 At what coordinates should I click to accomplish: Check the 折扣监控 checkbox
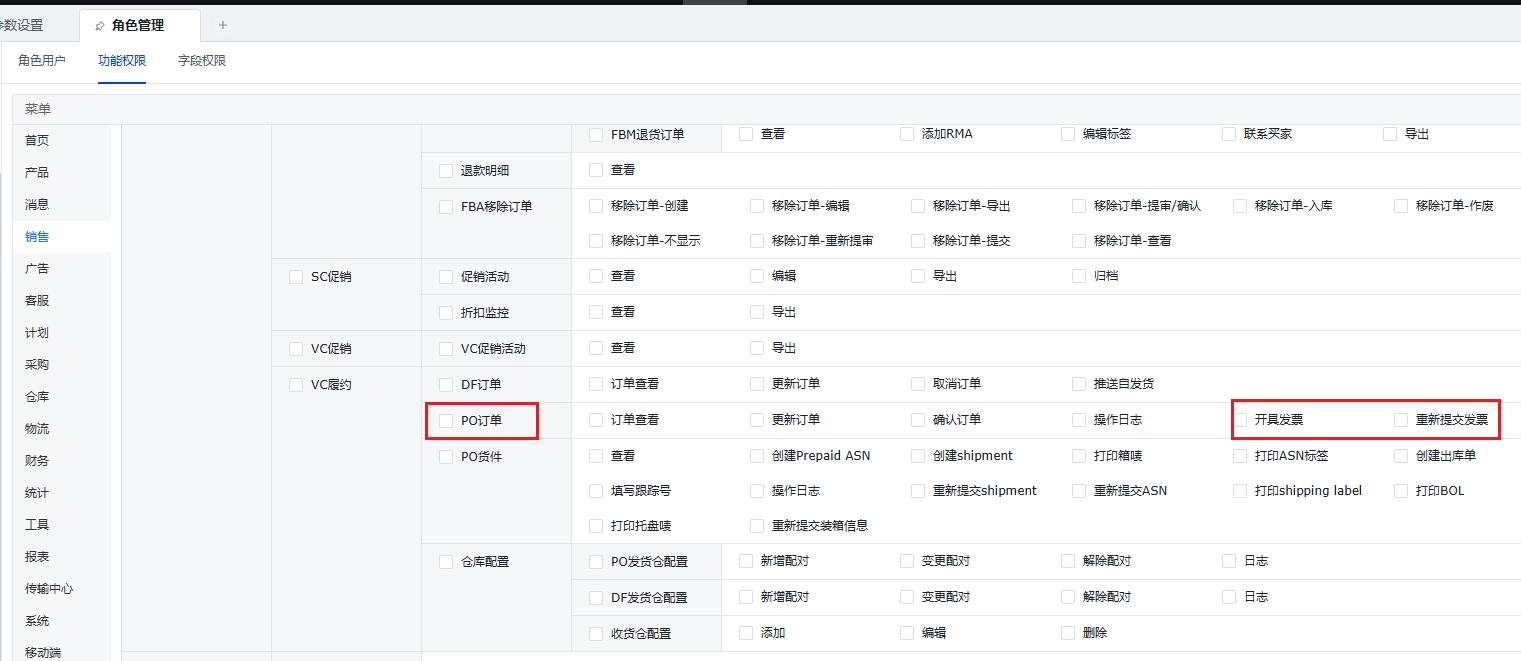click(446, 313)
